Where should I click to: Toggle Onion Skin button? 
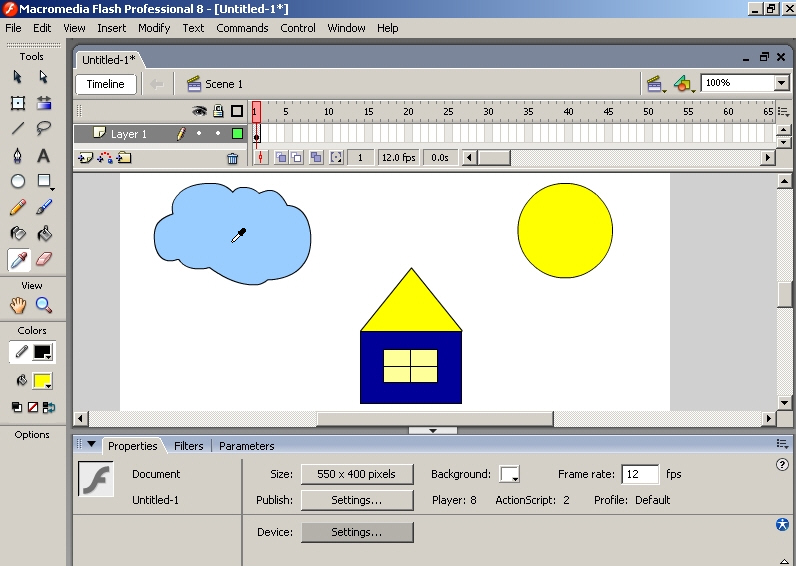(281, 158)
